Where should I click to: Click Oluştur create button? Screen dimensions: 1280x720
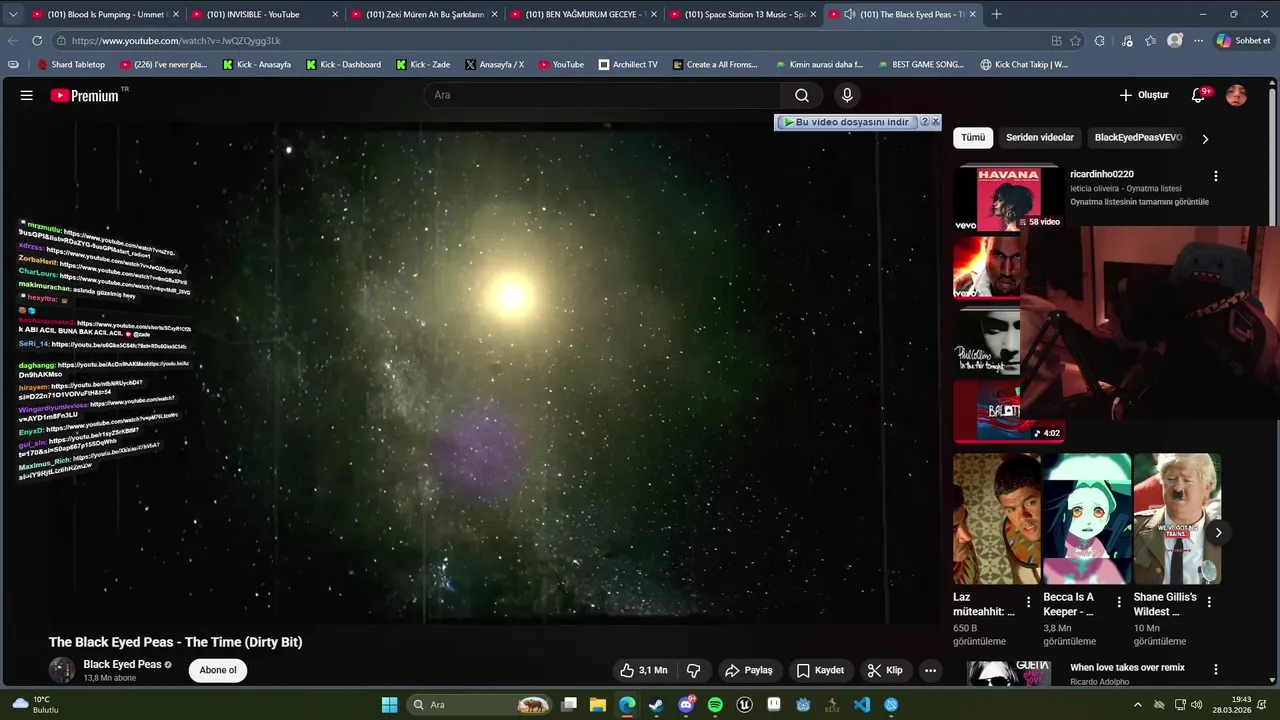(x=1144, y=95)
